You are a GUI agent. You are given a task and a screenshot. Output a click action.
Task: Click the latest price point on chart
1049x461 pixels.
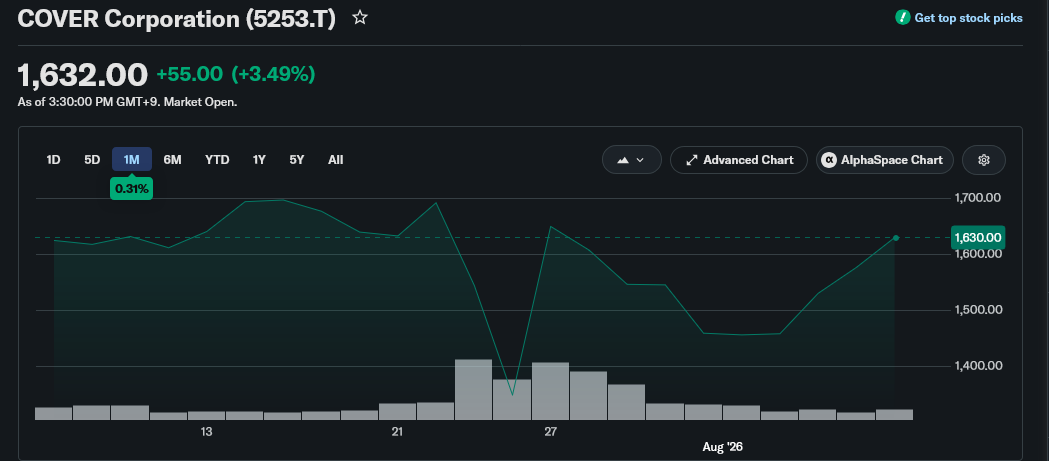coord(896,238)
